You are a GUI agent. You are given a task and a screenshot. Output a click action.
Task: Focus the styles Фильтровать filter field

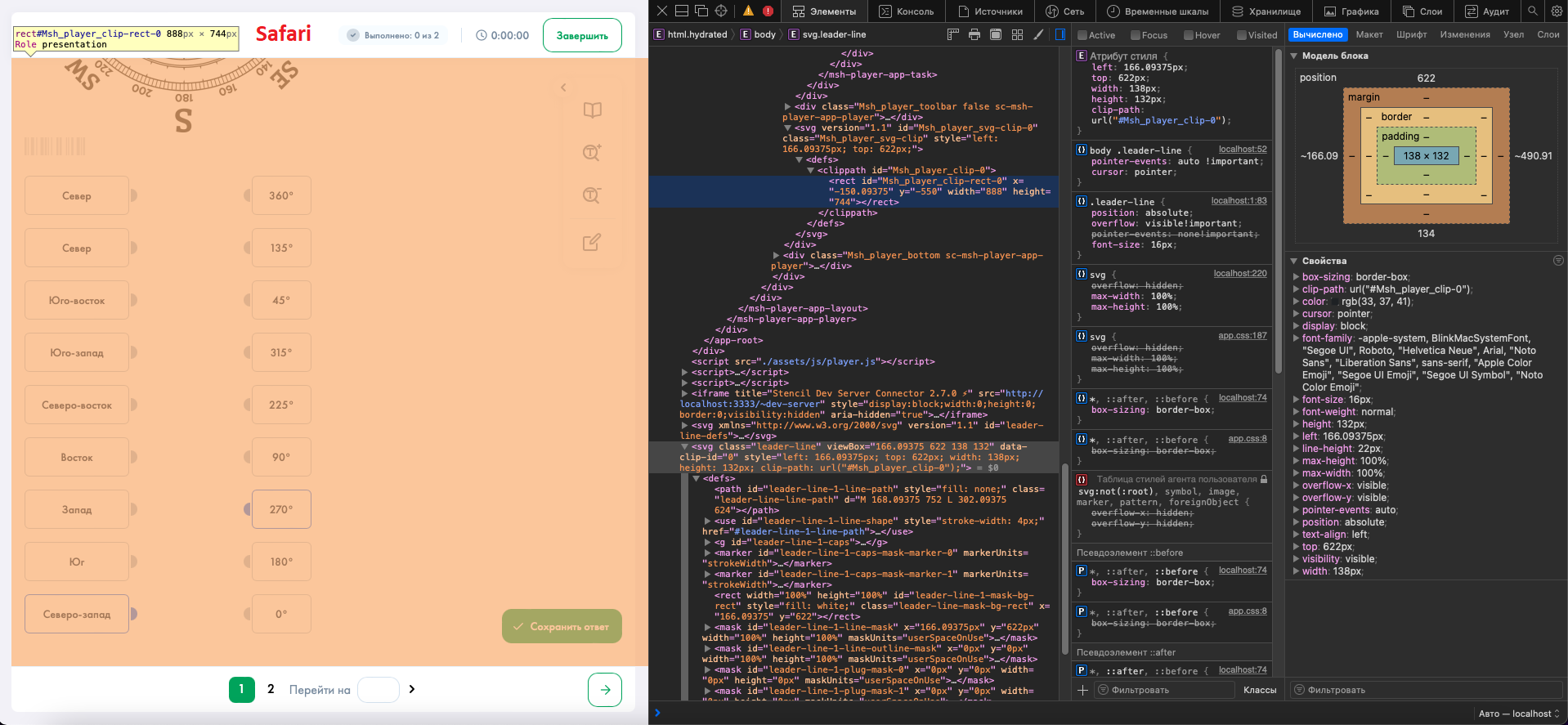[x=1165, y=690]
